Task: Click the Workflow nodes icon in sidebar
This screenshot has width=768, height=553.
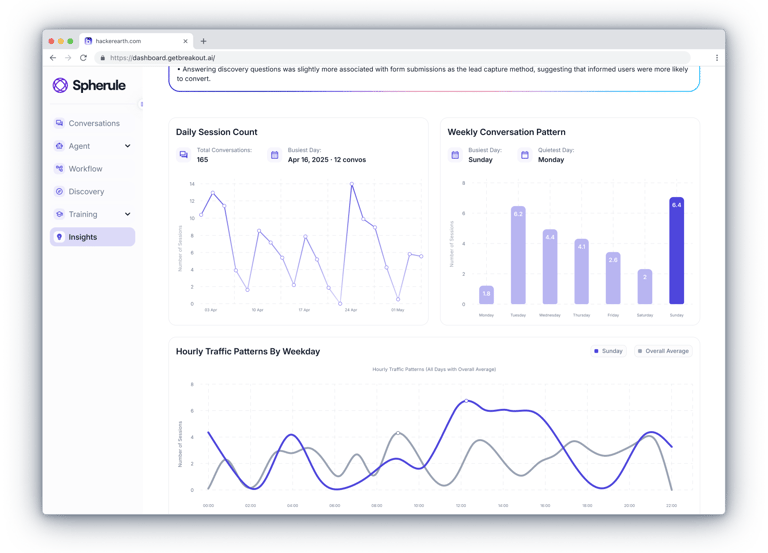Action: 59,168
